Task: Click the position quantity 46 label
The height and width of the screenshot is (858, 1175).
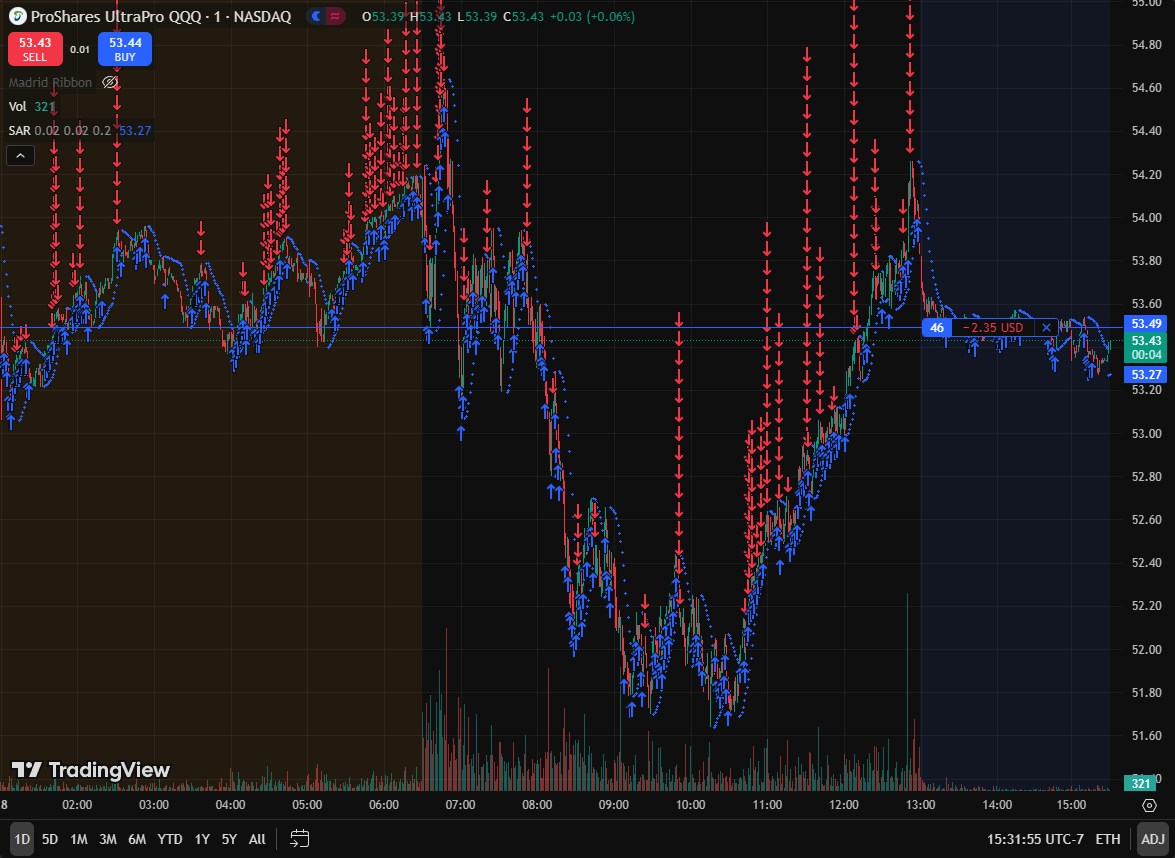Action: (937, 328)
